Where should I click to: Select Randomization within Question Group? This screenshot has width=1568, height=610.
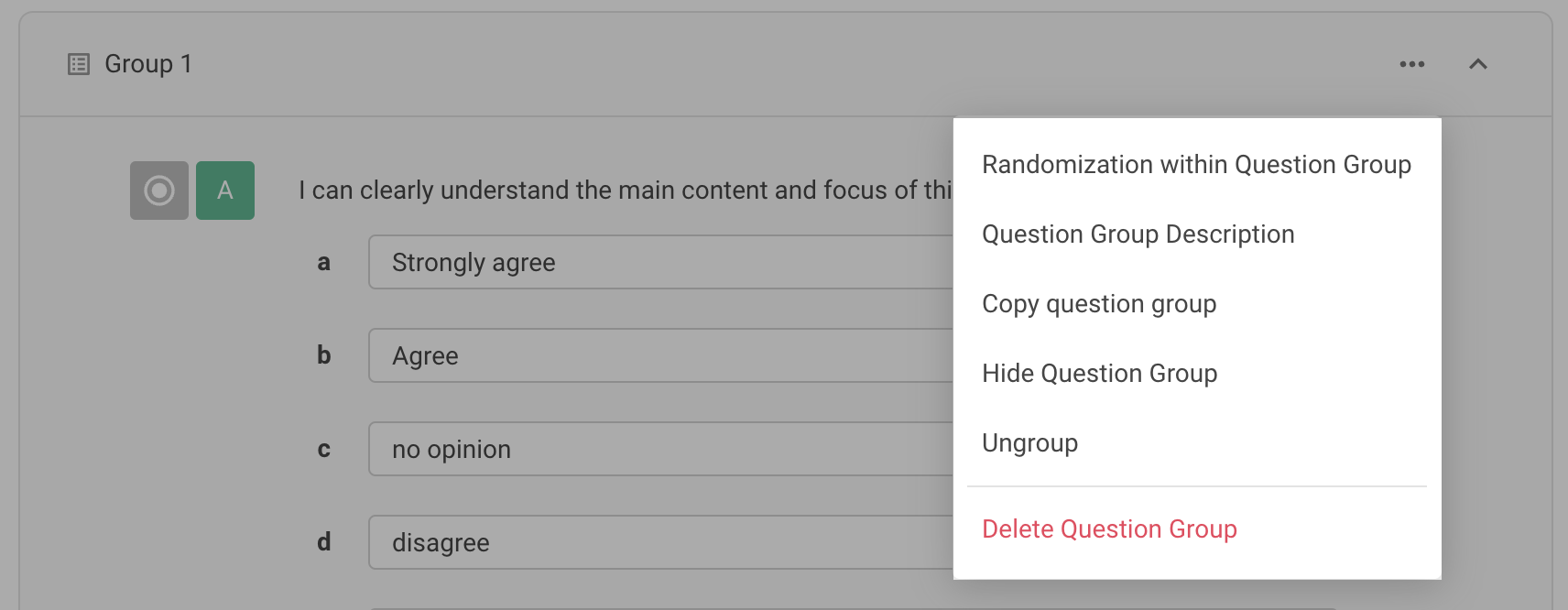tap(1196, 165)
